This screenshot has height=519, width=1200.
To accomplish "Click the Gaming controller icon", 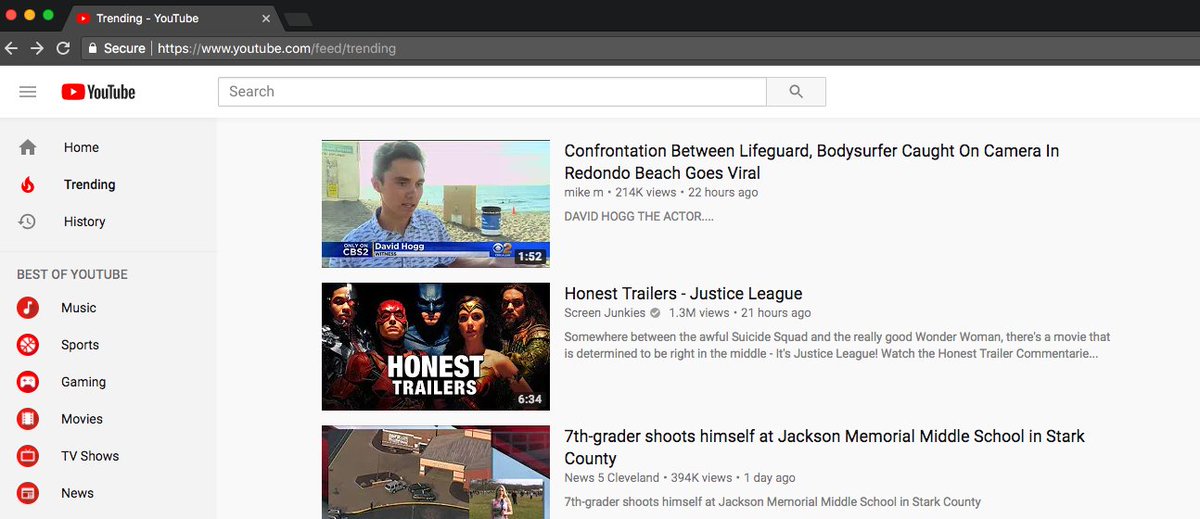I will coord(28,382).
